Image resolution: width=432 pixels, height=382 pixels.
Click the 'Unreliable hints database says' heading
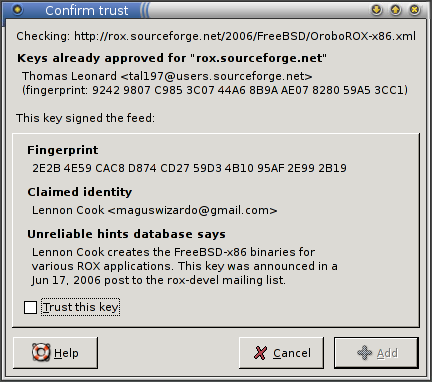point(126,234)
